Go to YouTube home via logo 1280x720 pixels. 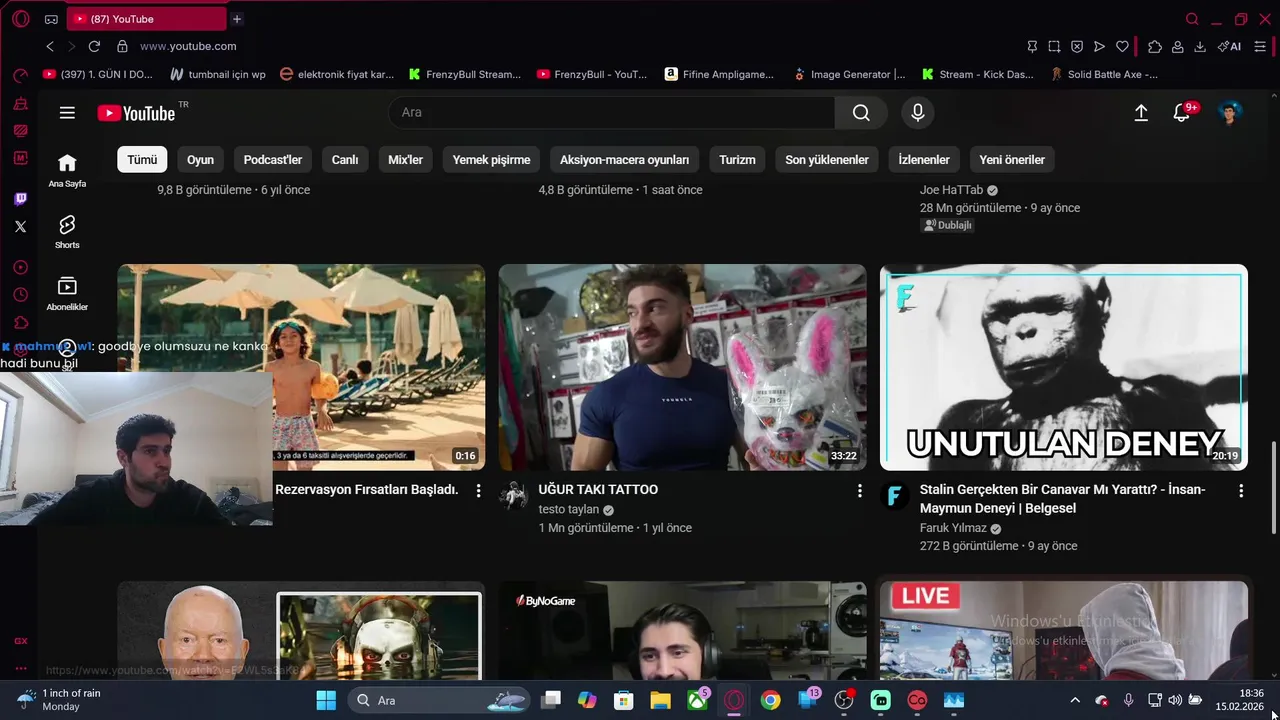pos(137,113)
